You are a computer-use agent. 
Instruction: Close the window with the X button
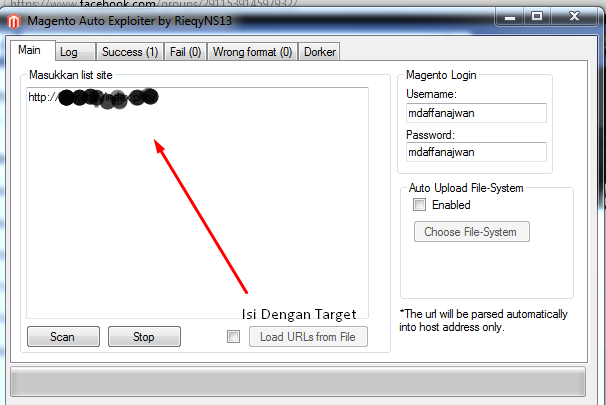[x=574, y=17]
